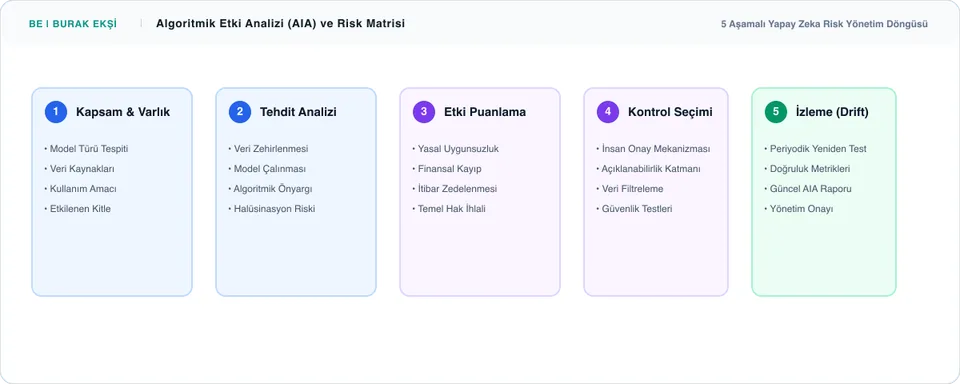Click the Periyodik Yeniden Test item

816,149
